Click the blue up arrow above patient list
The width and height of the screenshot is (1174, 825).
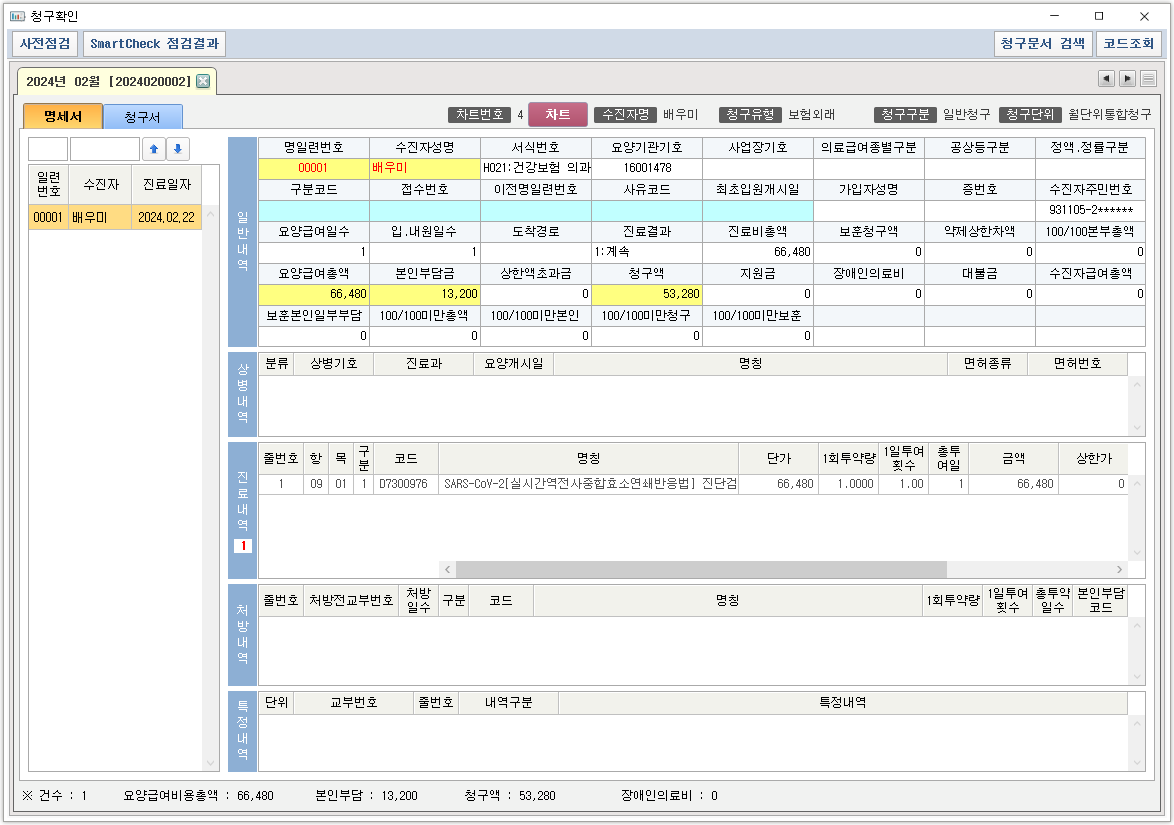coord(153,150)
